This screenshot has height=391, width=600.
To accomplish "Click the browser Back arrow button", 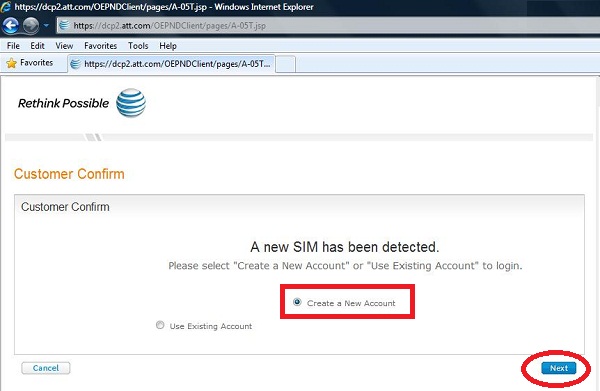I will click(10, 26).
